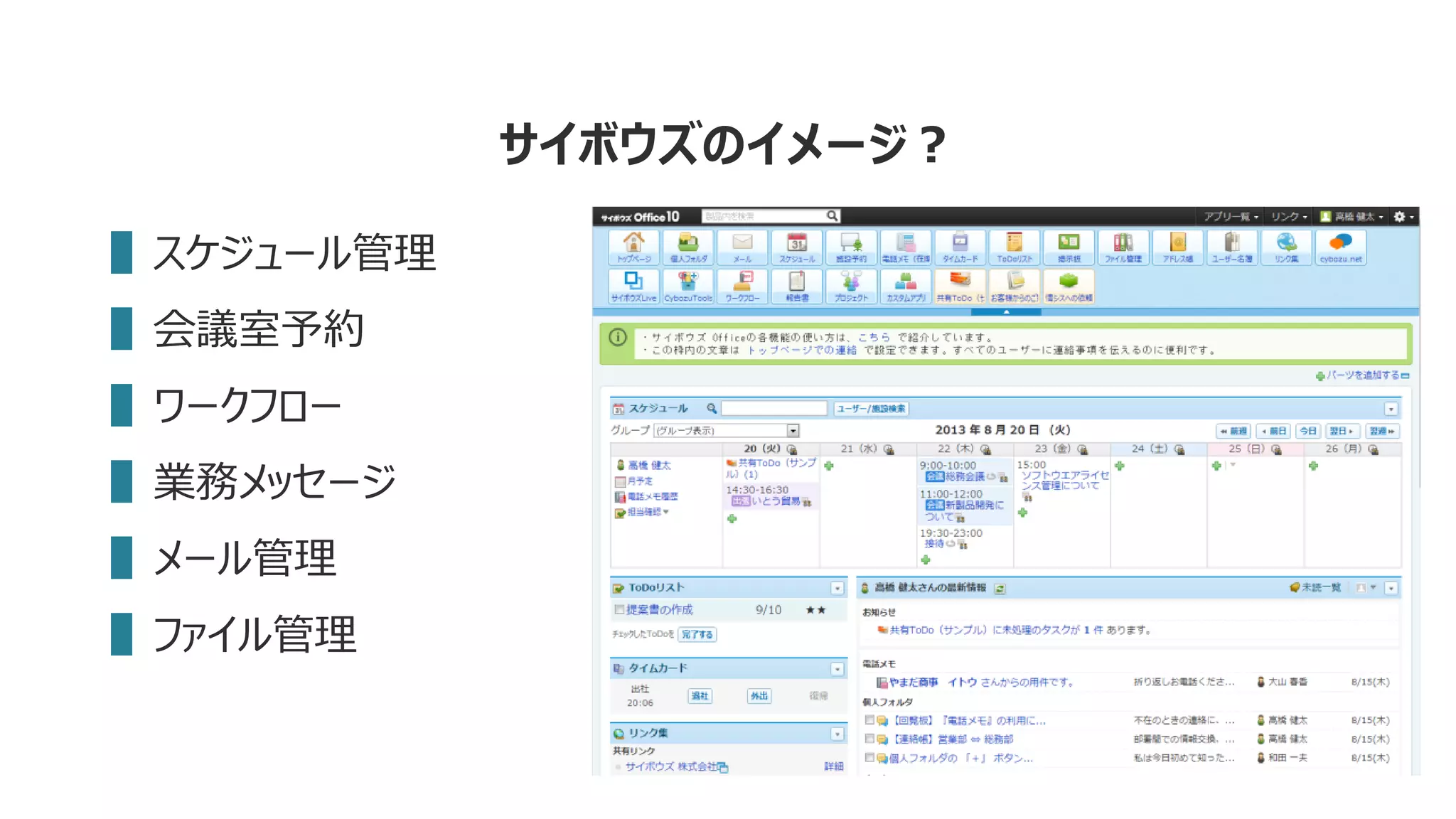
Task: Open the ワークフロー icon
Action: click(x=742, y=287)
